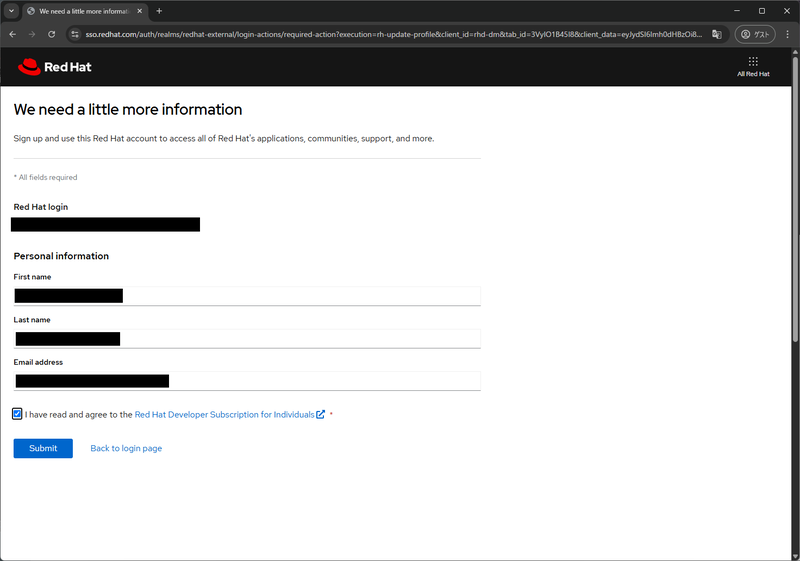Viewport: 800px width, 561px height.
Task: Close the 'We need a little more information' tab
Action: click(x=140, y=11)
